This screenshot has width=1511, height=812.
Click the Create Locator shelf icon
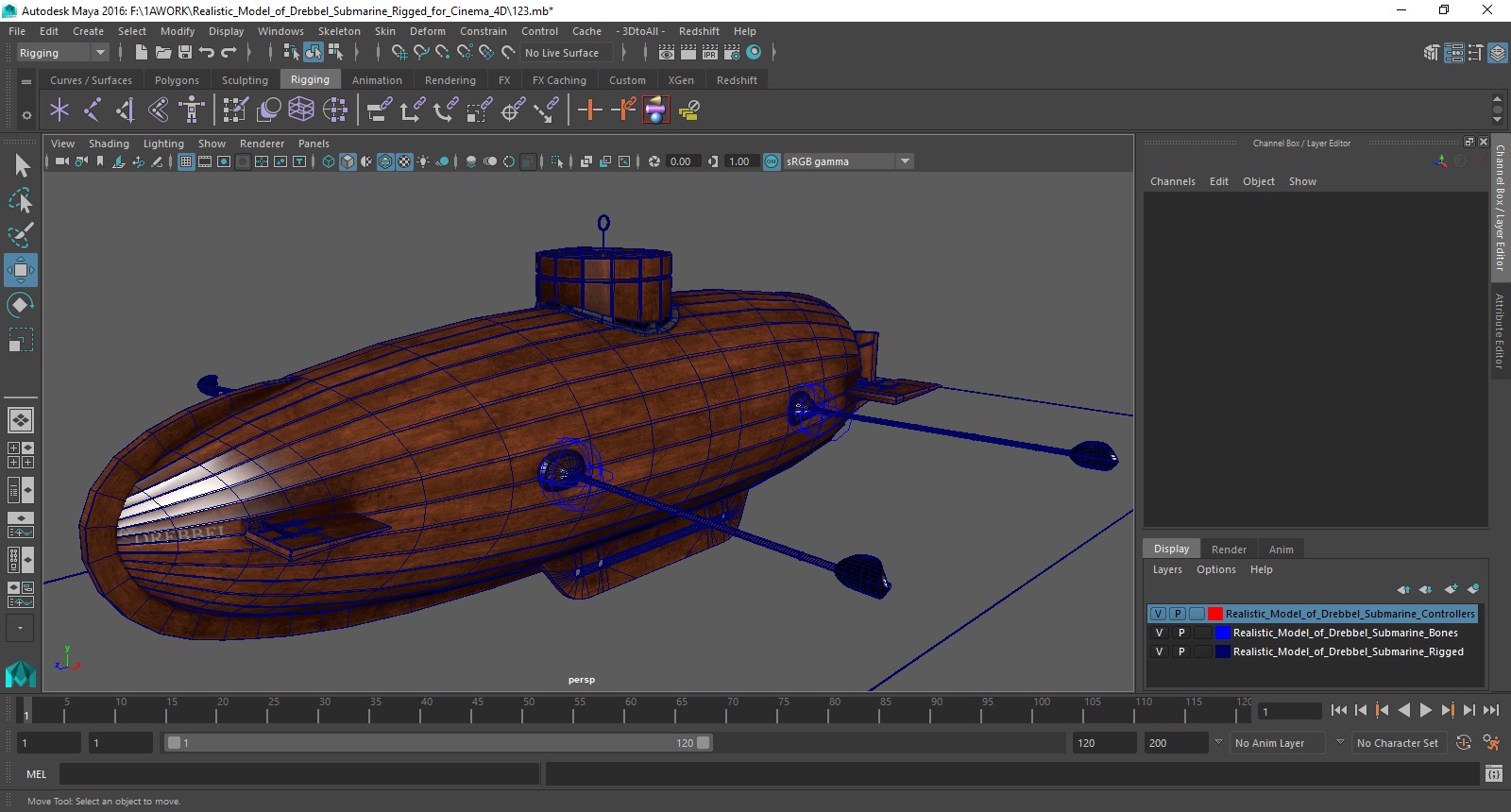(x=59, y=110)
